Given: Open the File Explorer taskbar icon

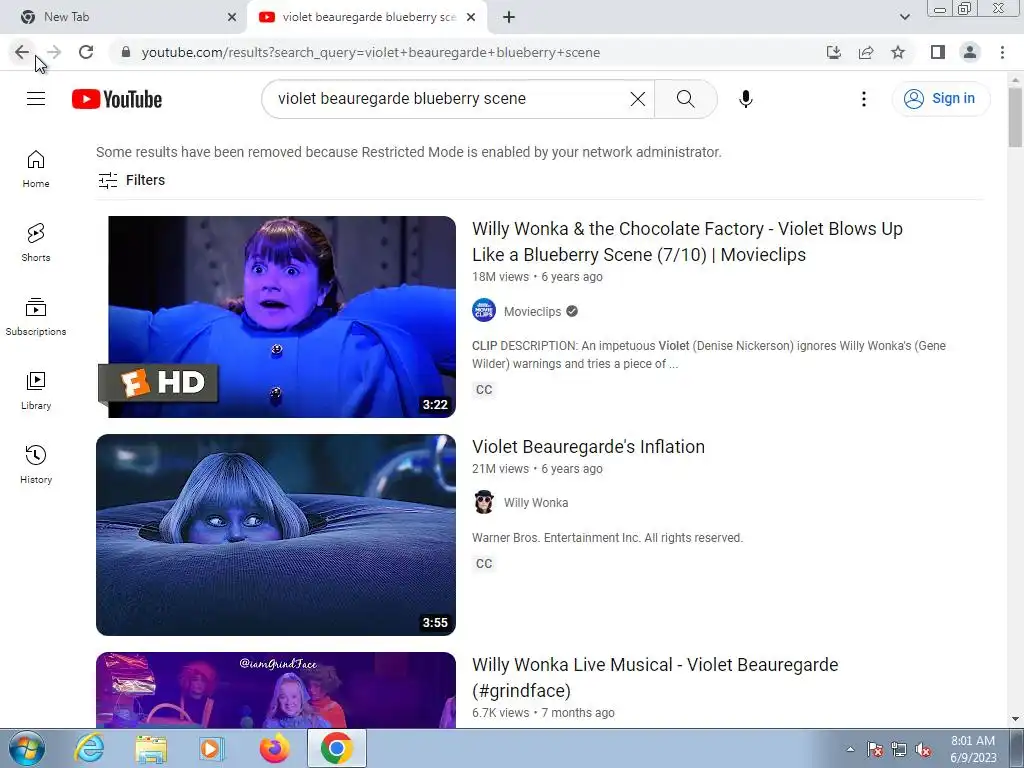Looking at the screenshot, I should pos(151,748).
